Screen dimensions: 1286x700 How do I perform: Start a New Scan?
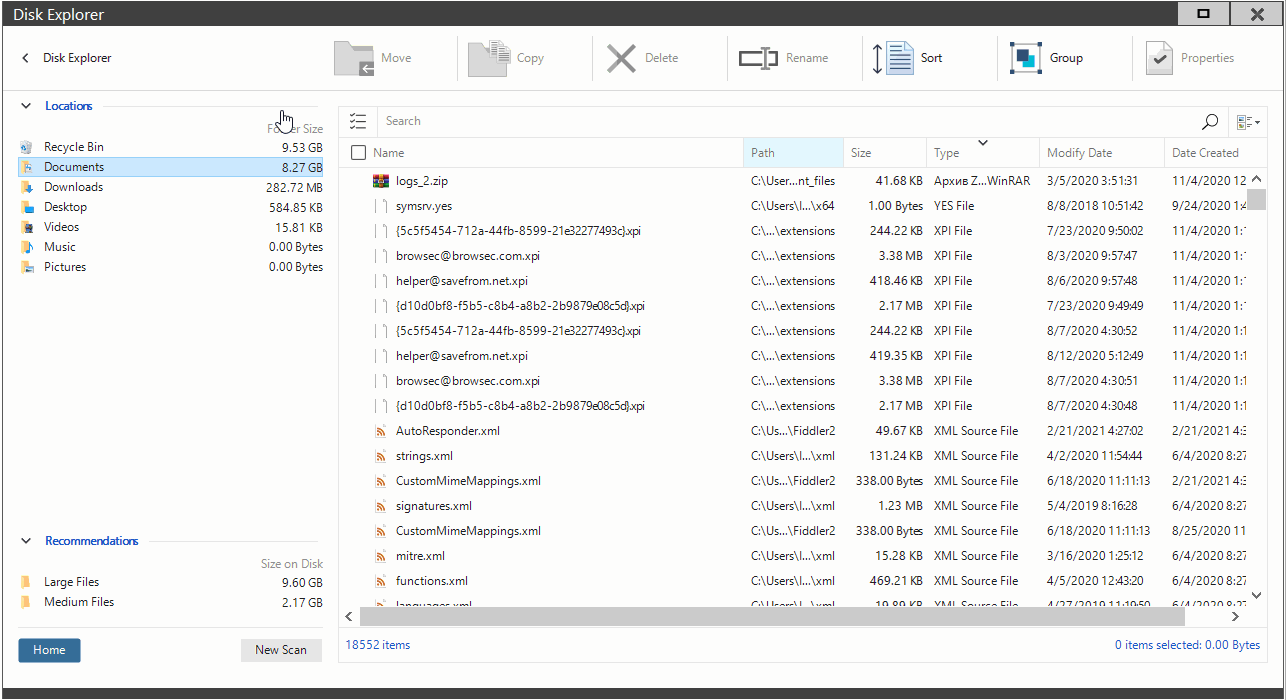(281, 650)
